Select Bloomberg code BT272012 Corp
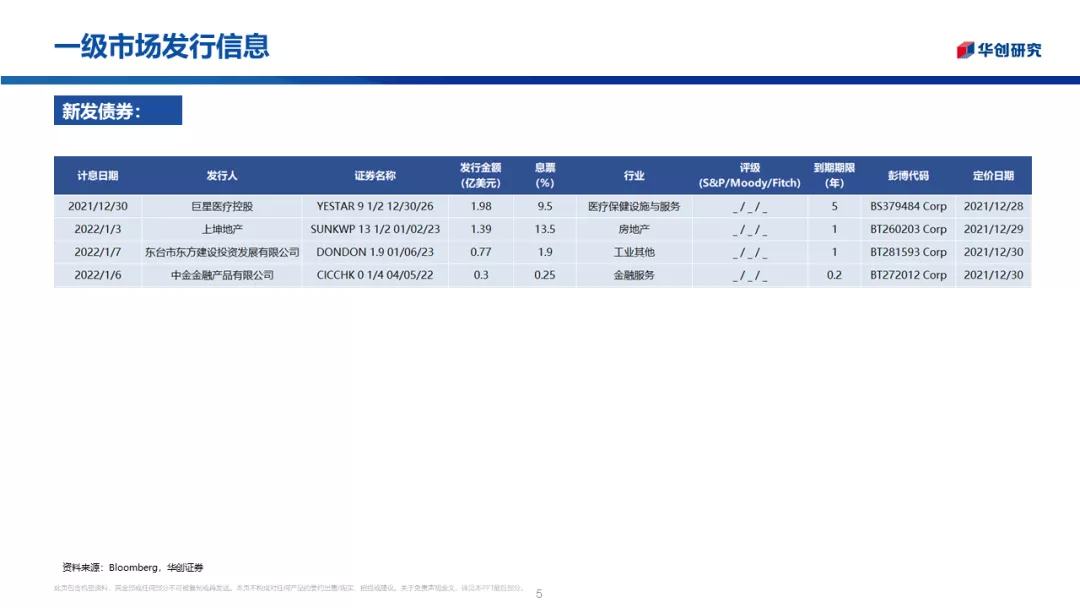This screenshot has width=1080, height=608. point(908,275)
